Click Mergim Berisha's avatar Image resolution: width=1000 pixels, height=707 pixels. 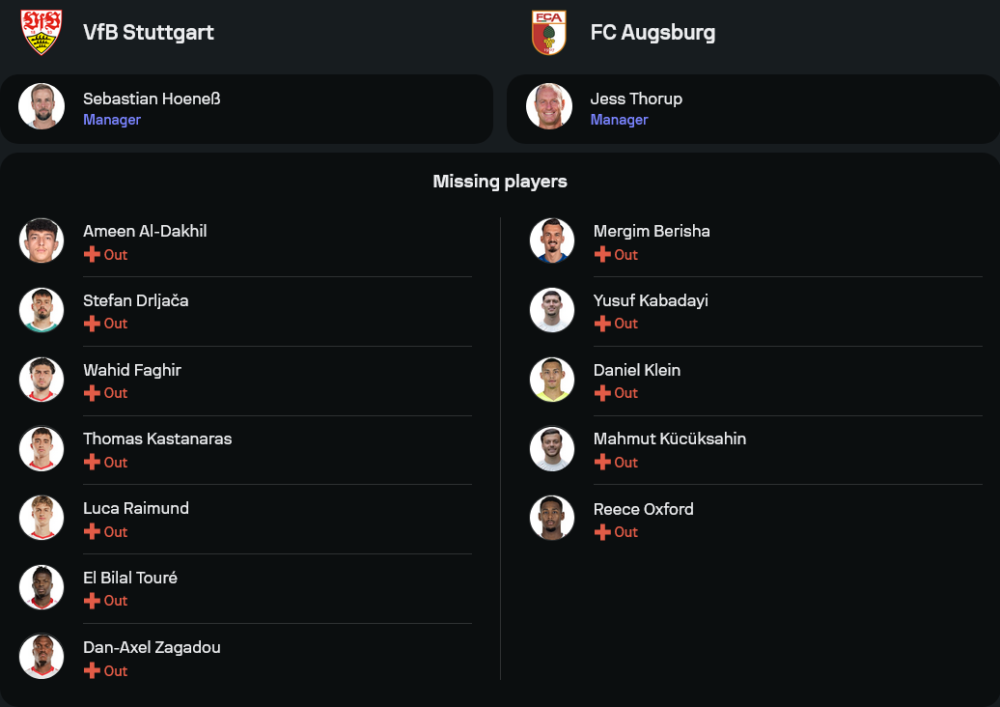pos(552,241)
